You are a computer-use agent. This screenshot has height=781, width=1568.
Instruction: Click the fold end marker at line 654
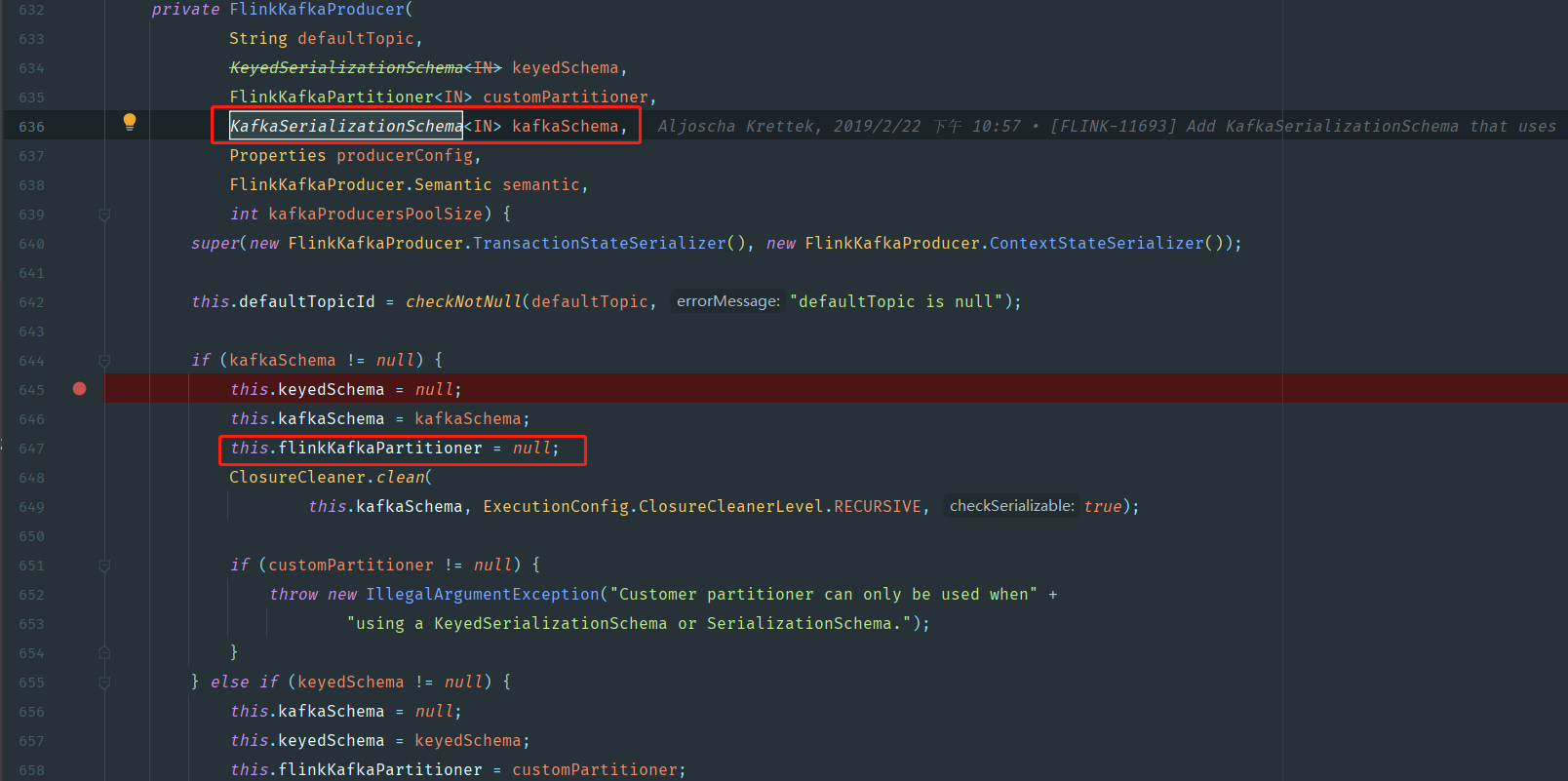(104, 653)
